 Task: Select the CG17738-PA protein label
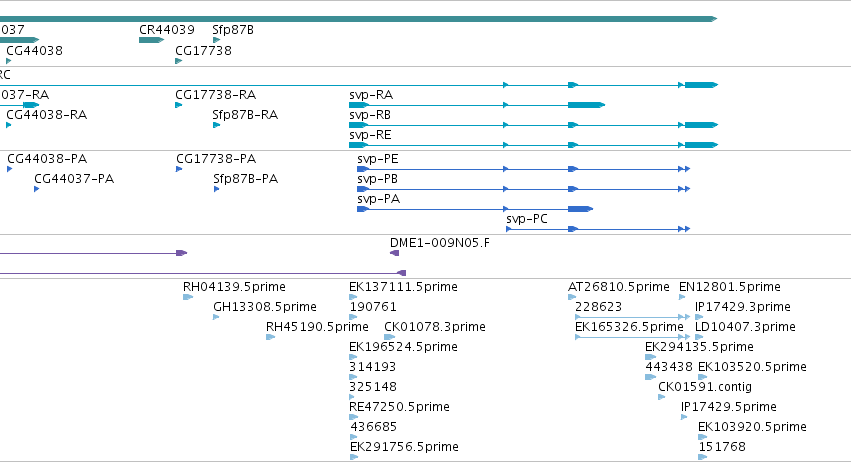pyautogui.click(x=216, y=159)
